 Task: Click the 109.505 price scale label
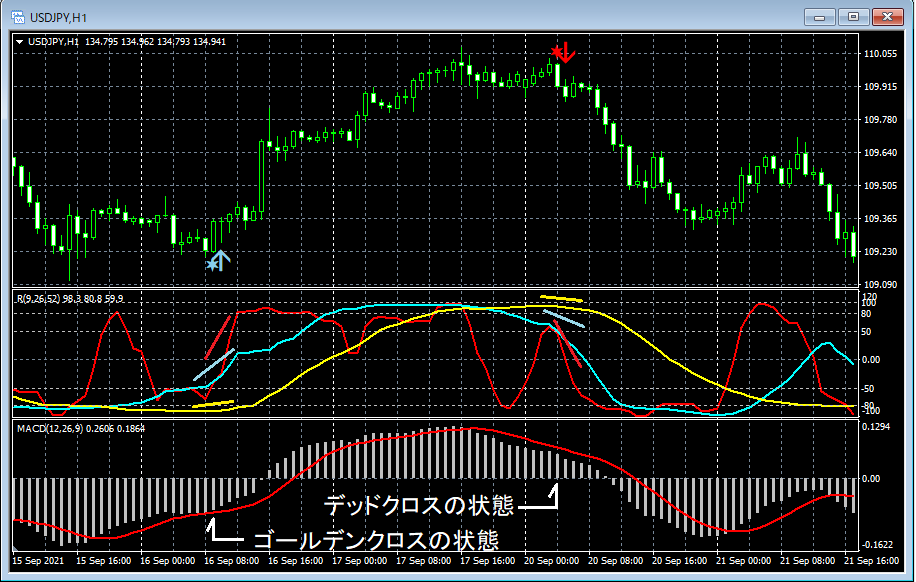tap(880, 186)
